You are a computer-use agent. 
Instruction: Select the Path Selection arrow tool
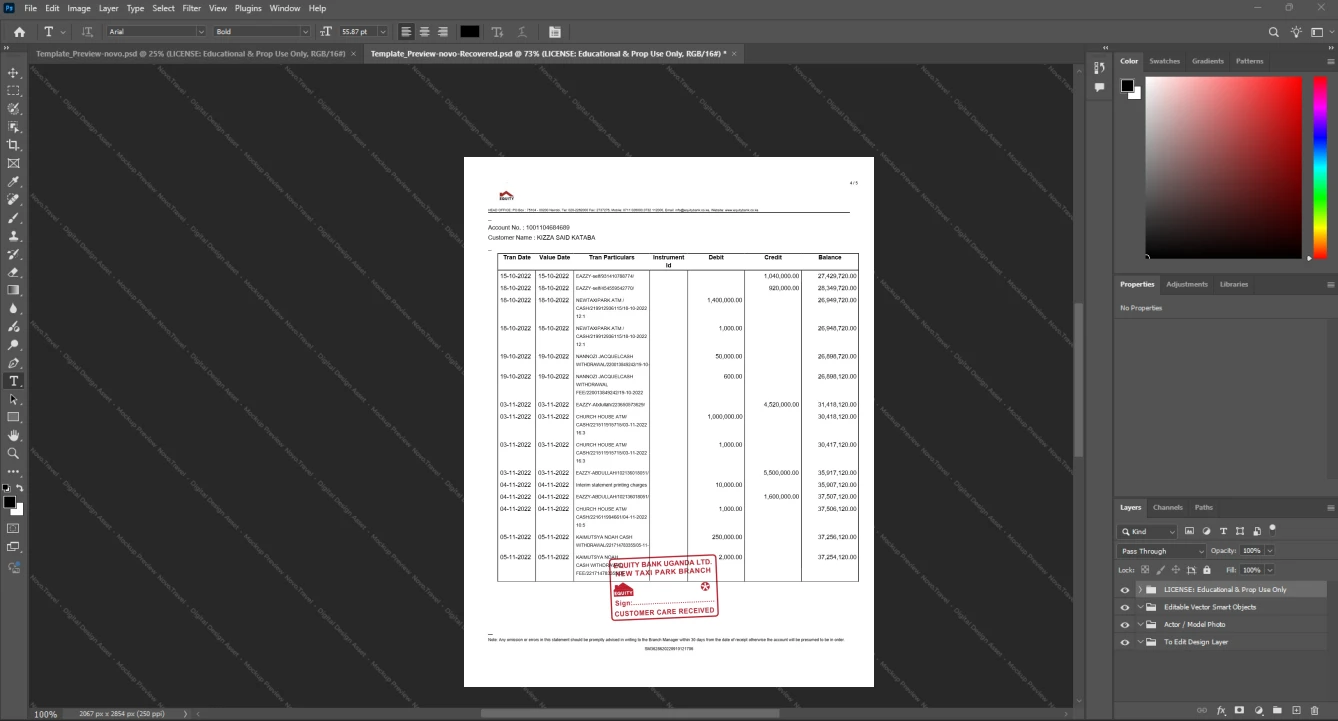(x=14, y=399)
